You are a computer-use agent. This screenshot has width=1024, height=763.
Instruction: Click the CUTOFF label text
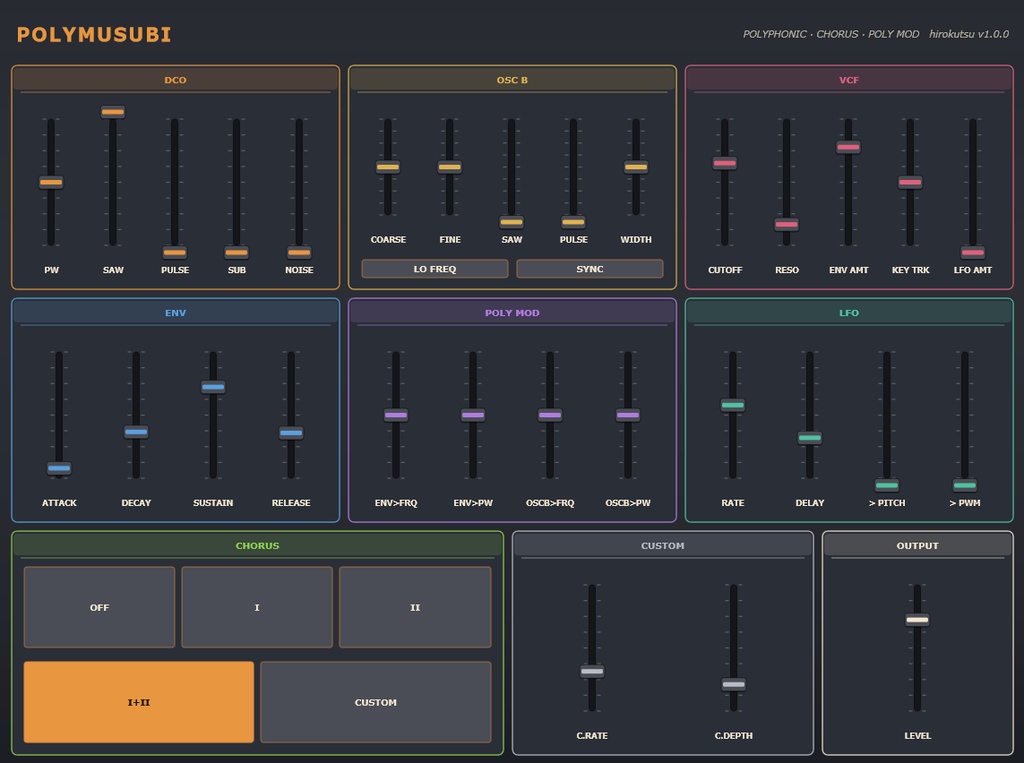(725, 270)
